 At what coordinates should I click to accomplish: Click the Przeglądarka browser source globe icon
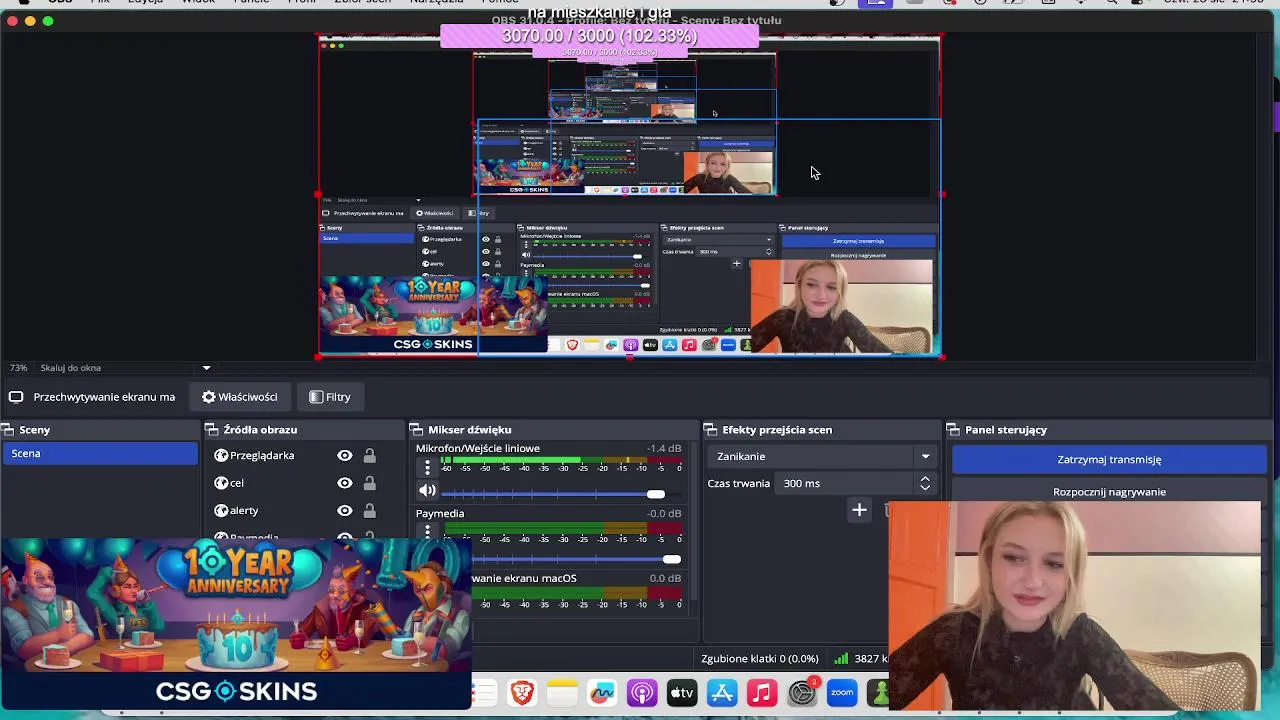point(221,455)
